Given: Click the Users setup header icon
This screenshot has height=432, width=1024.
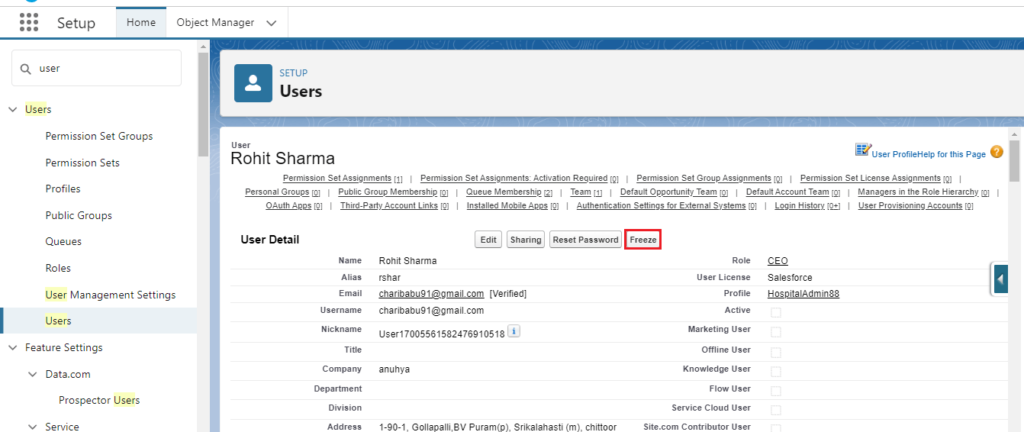Looking at the screenshot, I should pyautogui.click(x=253, y=83).
